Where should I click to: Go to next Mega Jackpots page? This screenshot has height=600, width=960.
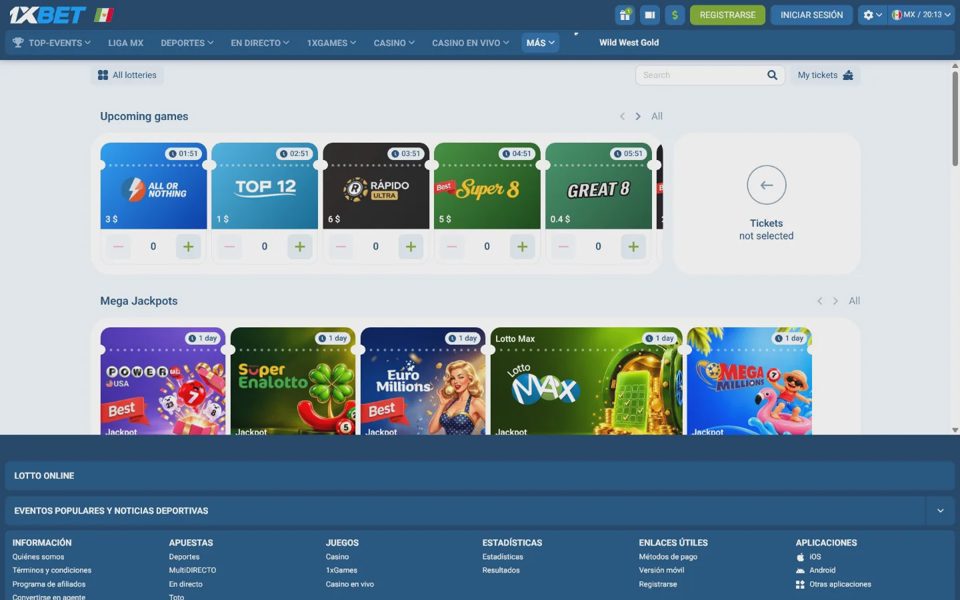pyautogui.click(x=835, y=301)
